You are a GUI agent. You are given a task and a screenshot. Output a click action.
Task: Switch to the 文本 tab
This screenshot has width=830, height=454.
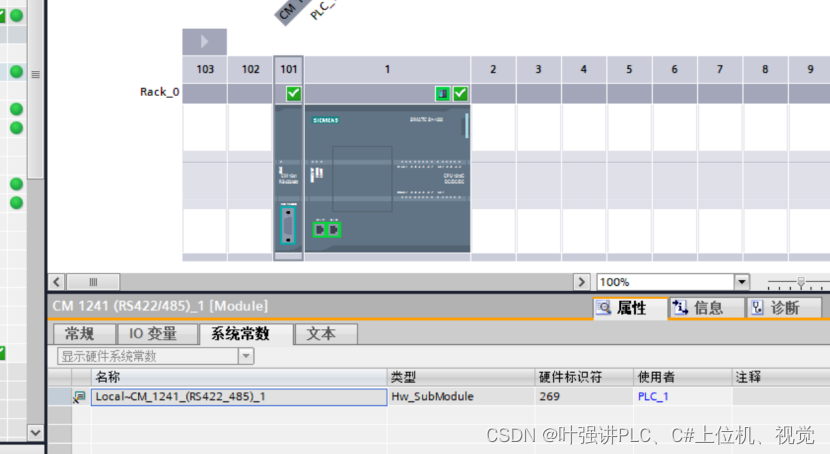click(326, 334)
